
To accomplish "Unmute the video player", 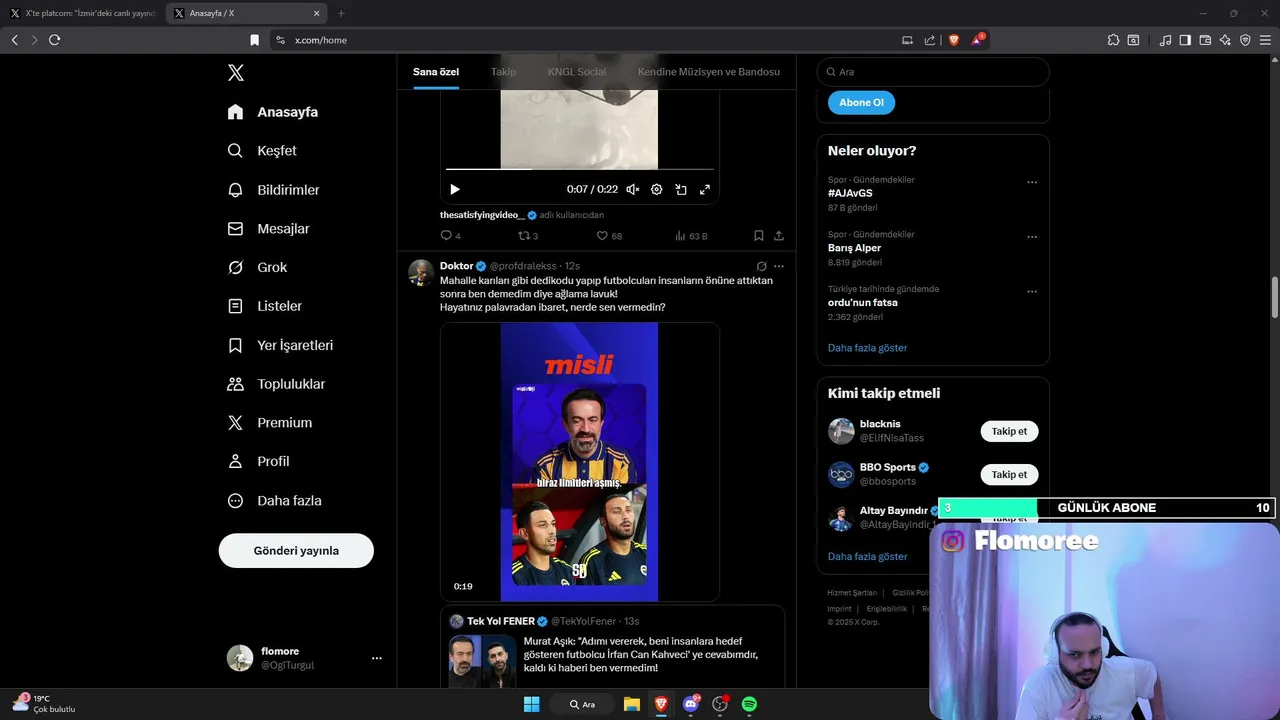I will 632,189.
